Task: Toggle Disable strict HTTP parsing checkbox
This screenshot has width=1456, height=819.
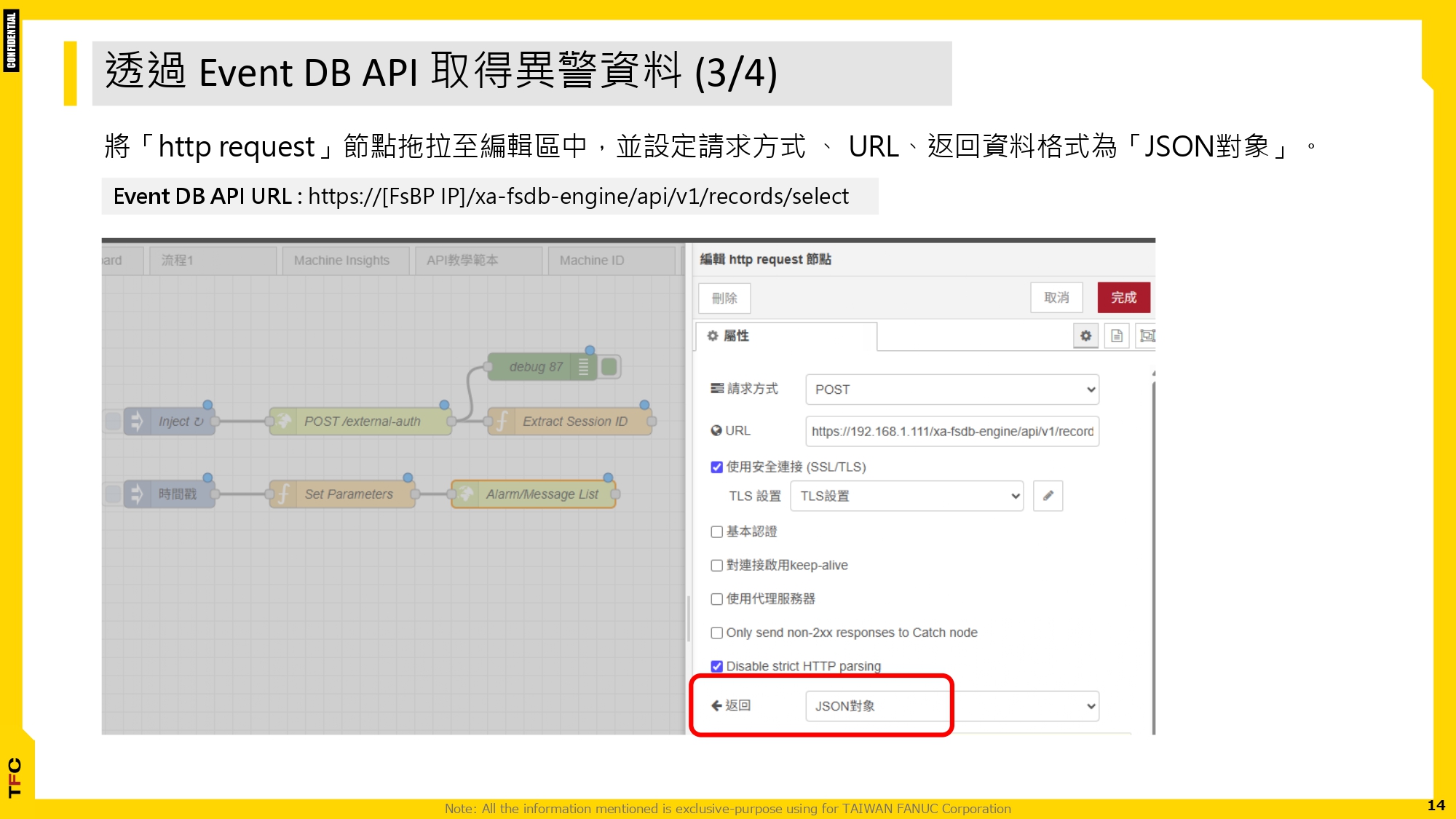Action: 717,666
